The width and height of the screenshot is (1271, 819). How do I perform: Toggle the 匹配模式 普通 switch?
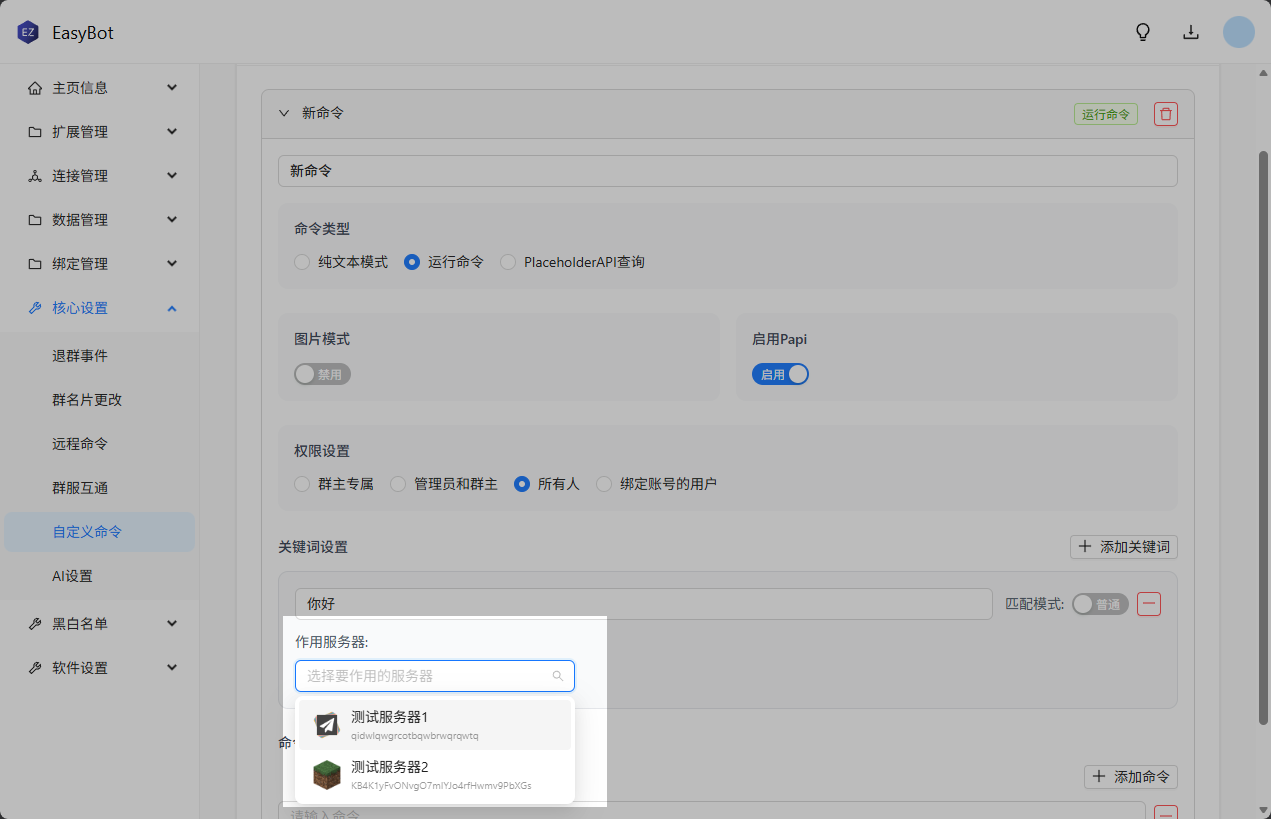1099,604
